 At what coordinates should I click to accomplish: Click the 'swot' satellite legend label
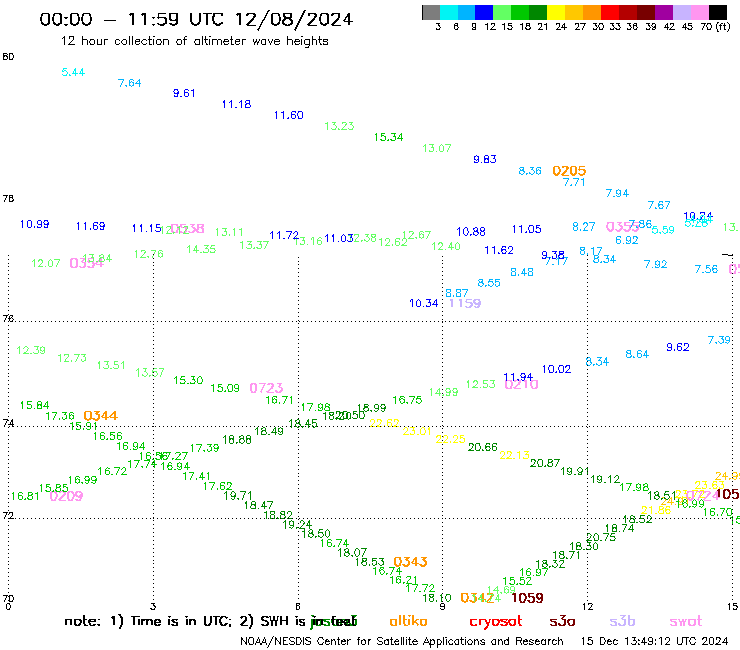coord(686,622)
